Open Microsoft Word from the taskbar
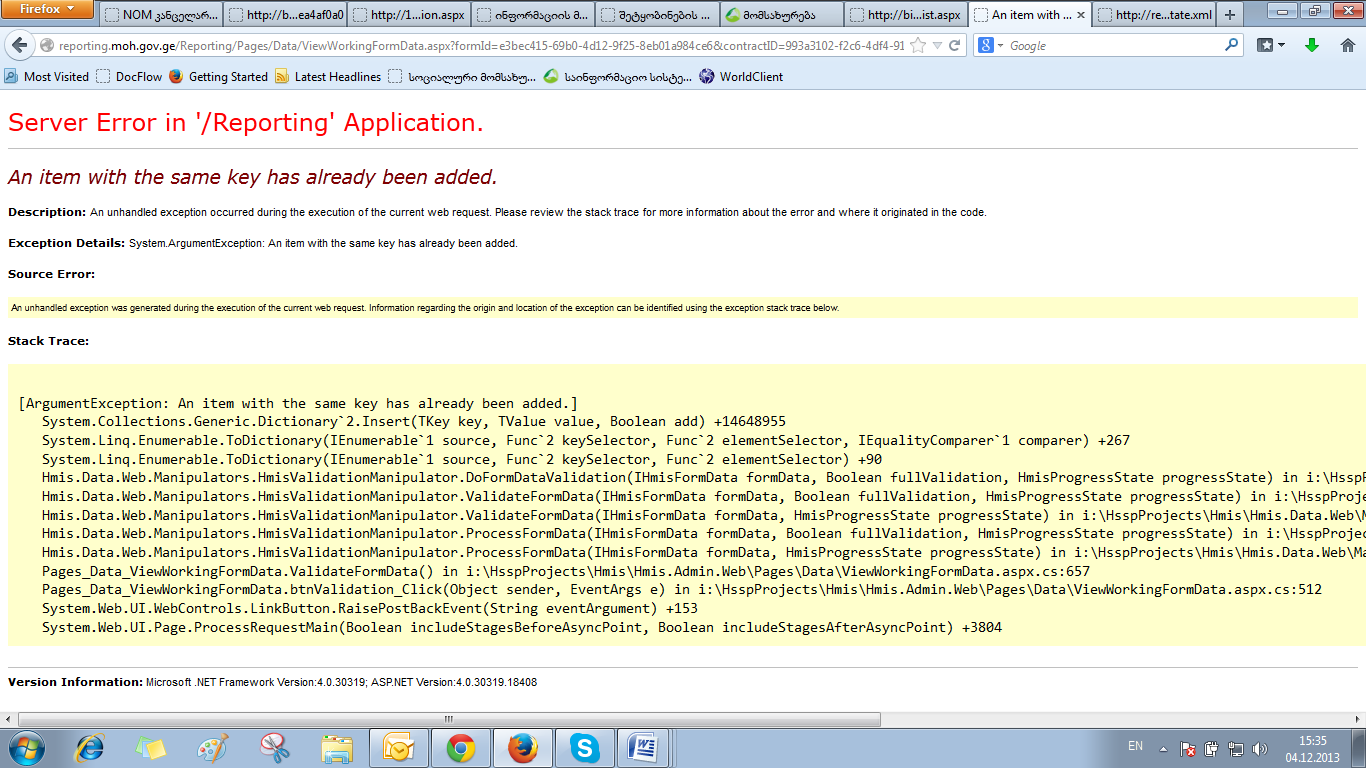 tap(642, 748)
